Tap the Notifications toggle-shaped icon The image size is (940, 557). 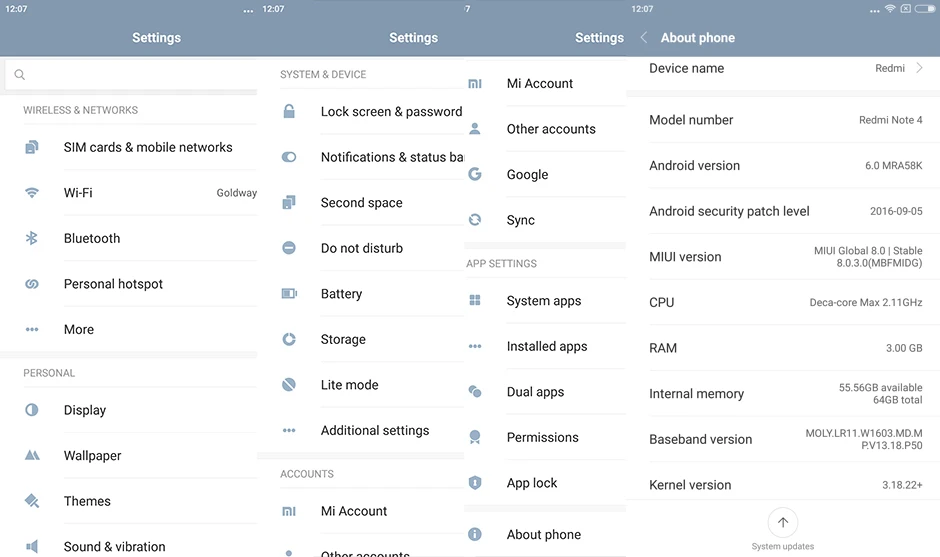tap(289, 157)
